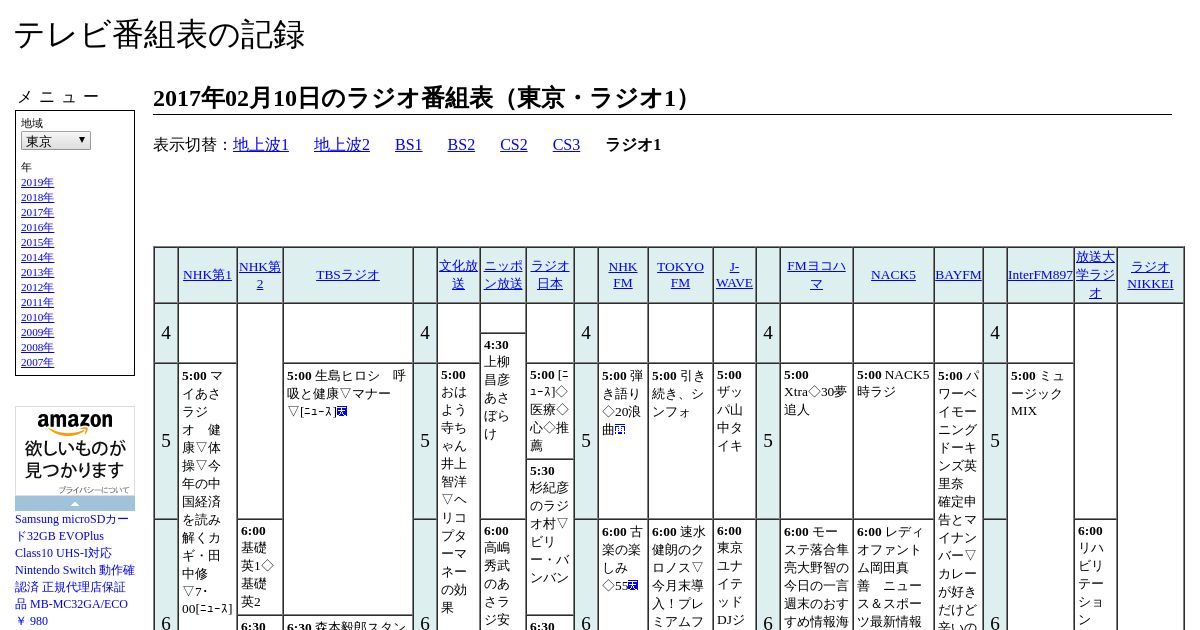Collapse the Amazon ad arrow bar
1200x630 pixels.
[x=75, y=503]
